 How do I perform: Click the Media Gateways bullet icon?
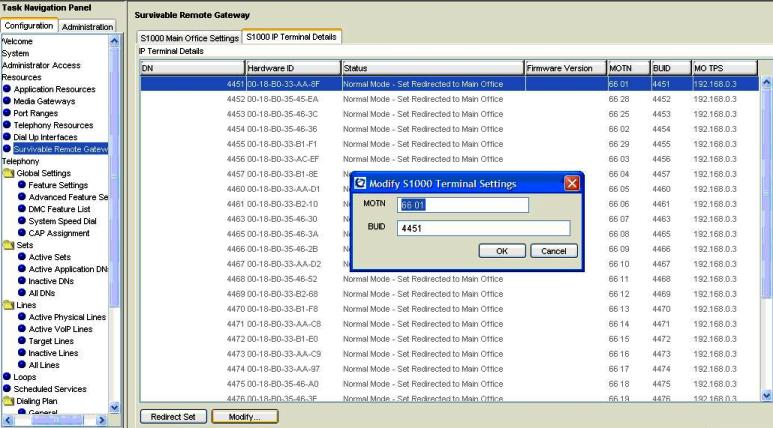coord(7,101)
